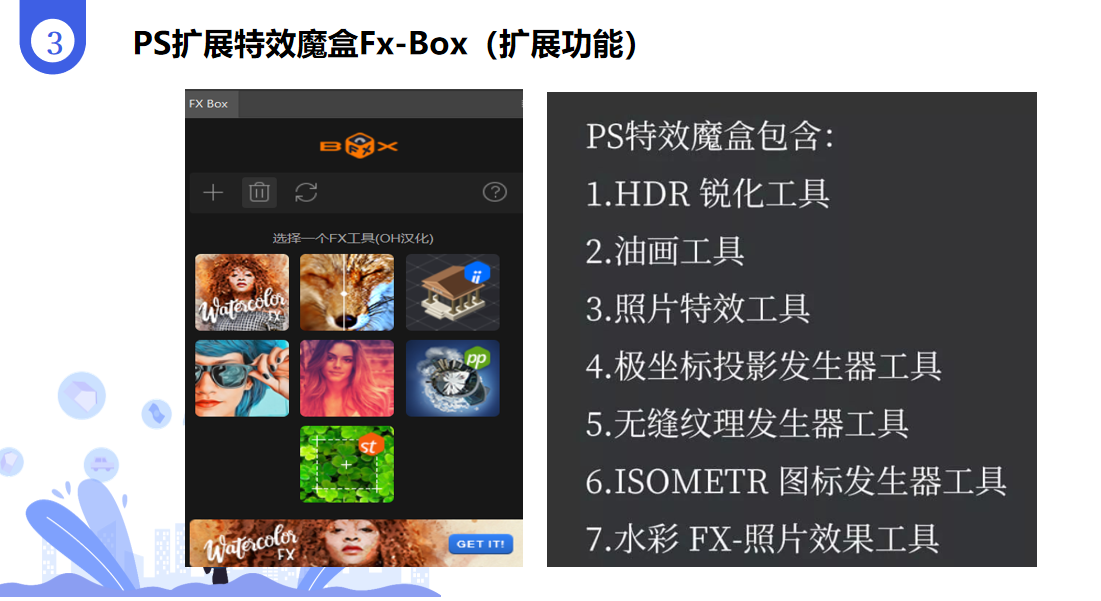Viewport: 1101px width, 601px height.
Task: Open the st seamless texture clover tool
Action: click(347, 464)
